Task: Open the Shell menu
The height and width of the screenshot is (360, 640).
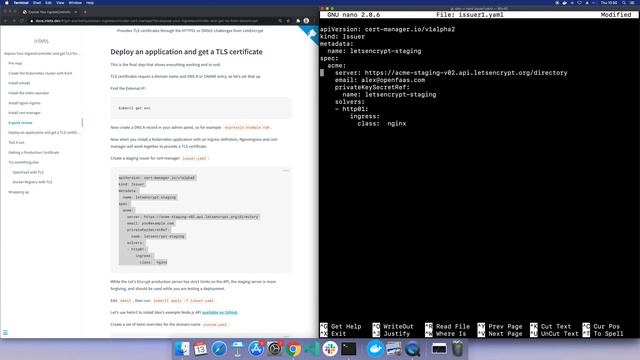Action: 37,2
